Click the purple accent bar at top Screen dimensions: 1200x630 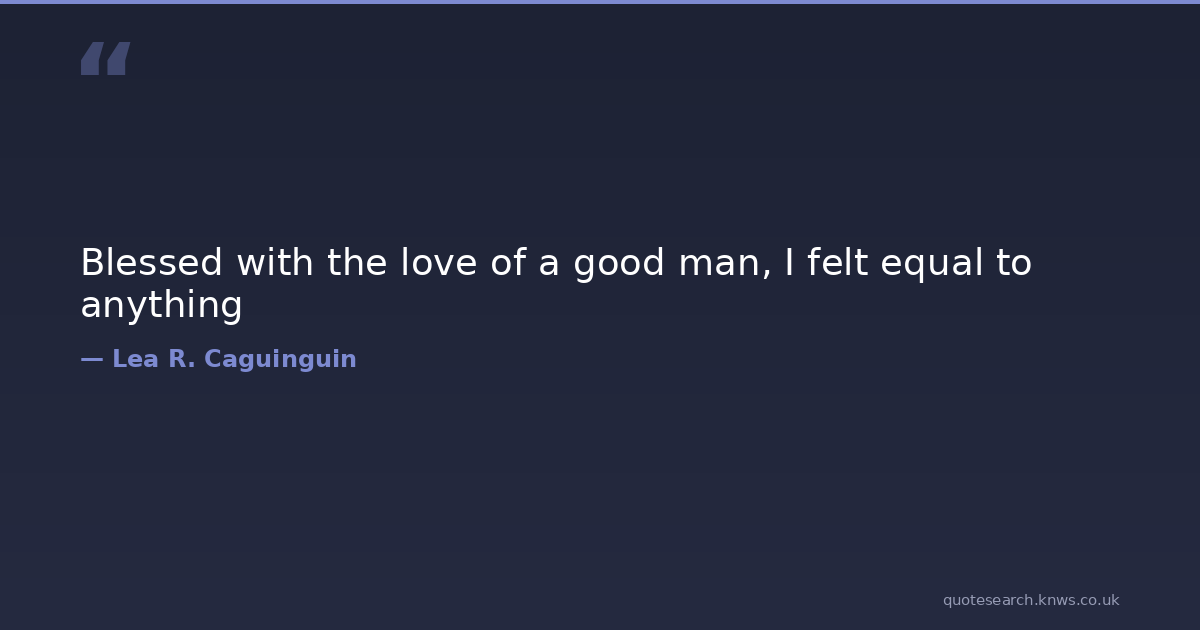[x=600, y=2]
